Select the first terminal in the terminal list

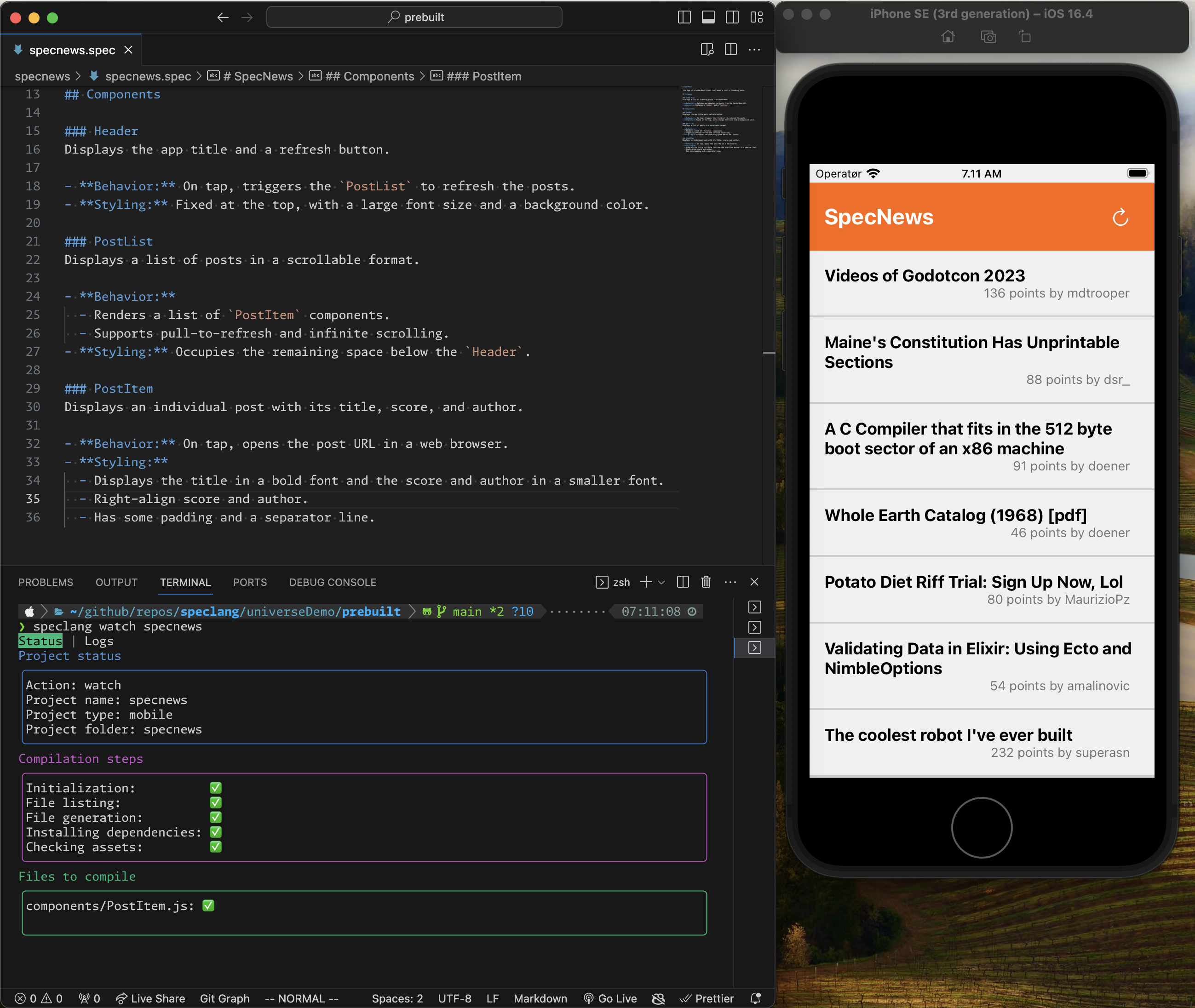tap(754, 607)
